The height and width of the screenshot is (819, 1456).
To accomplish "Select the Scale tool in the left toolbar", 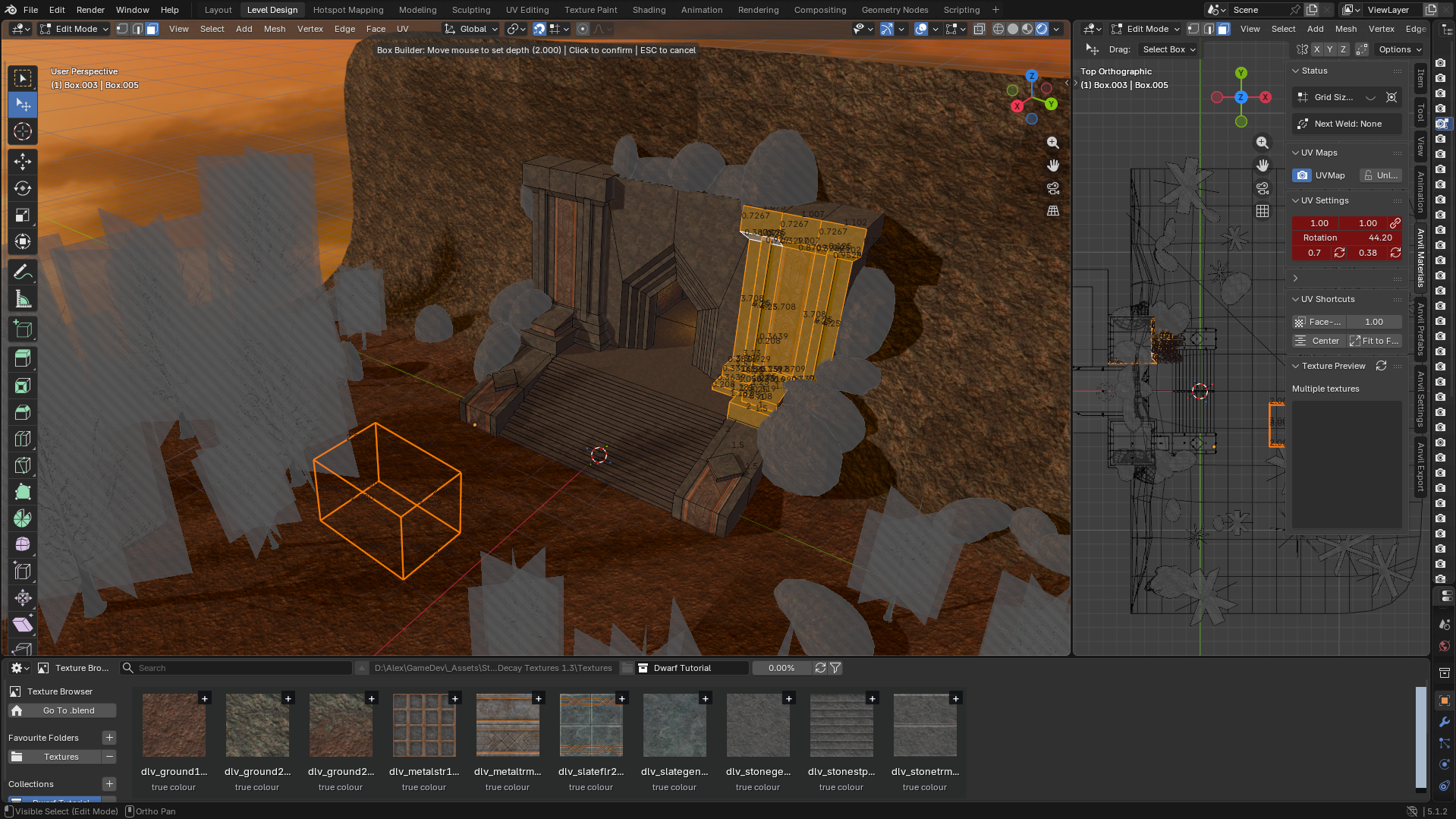I will [x=23, y=215].
